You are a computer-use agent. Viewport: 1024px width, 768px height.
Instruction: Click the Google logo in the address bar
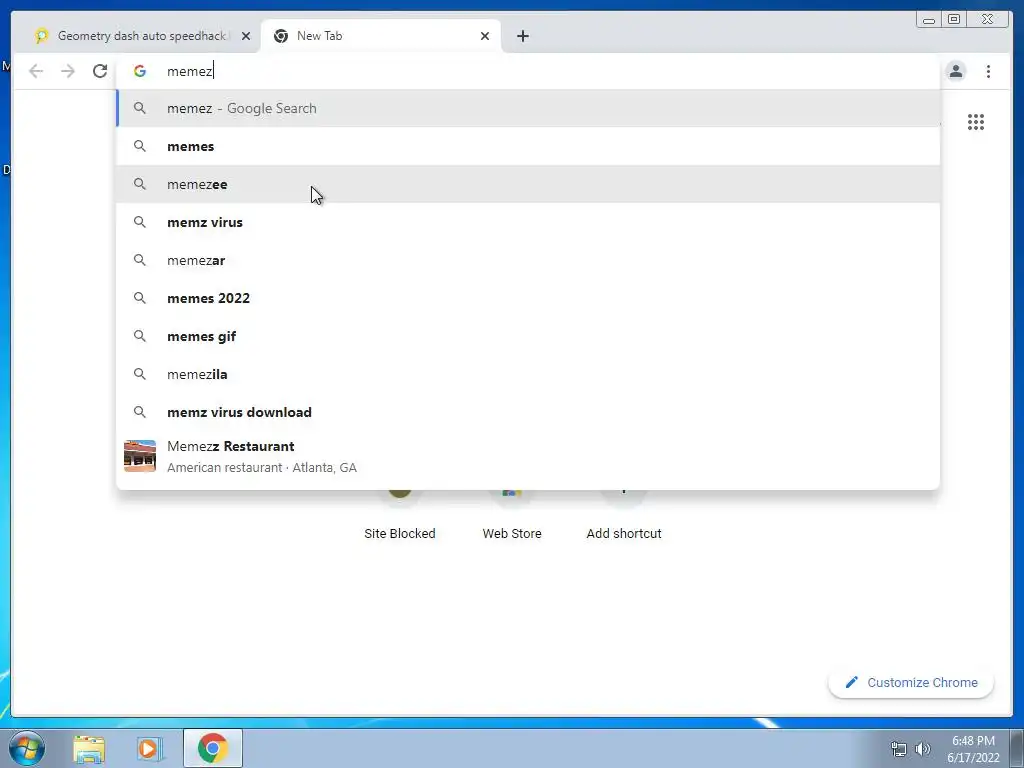[x=140, y=71]
